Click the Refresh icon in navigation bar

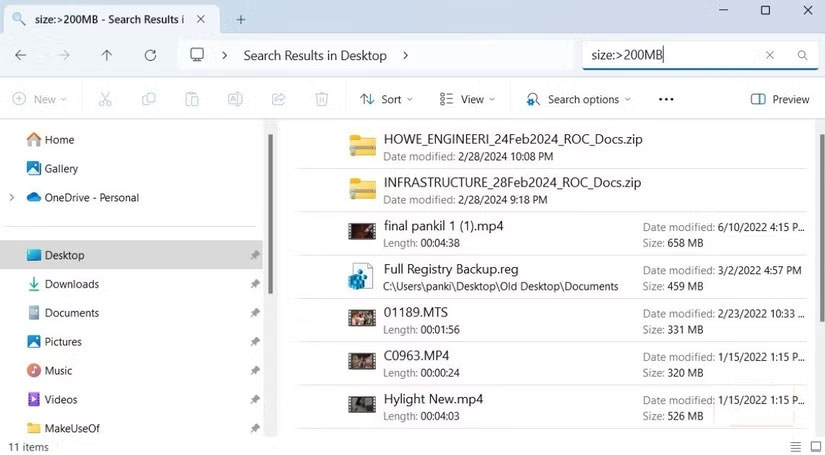pos(150,55)
